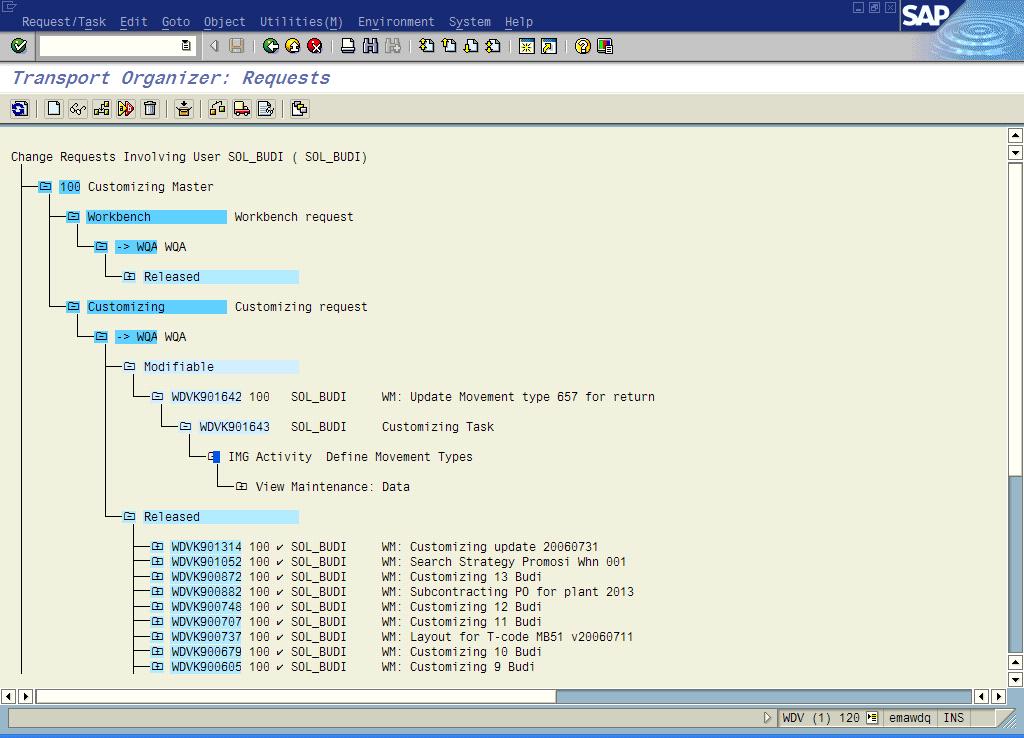Click the Print icon in toolbar

[348, 46]
